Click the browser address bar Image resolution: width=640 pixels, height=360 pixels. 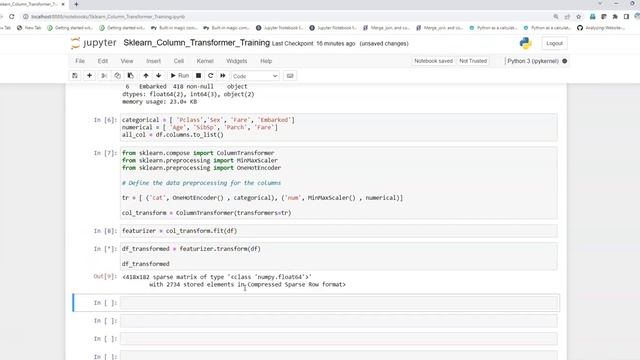286,17
